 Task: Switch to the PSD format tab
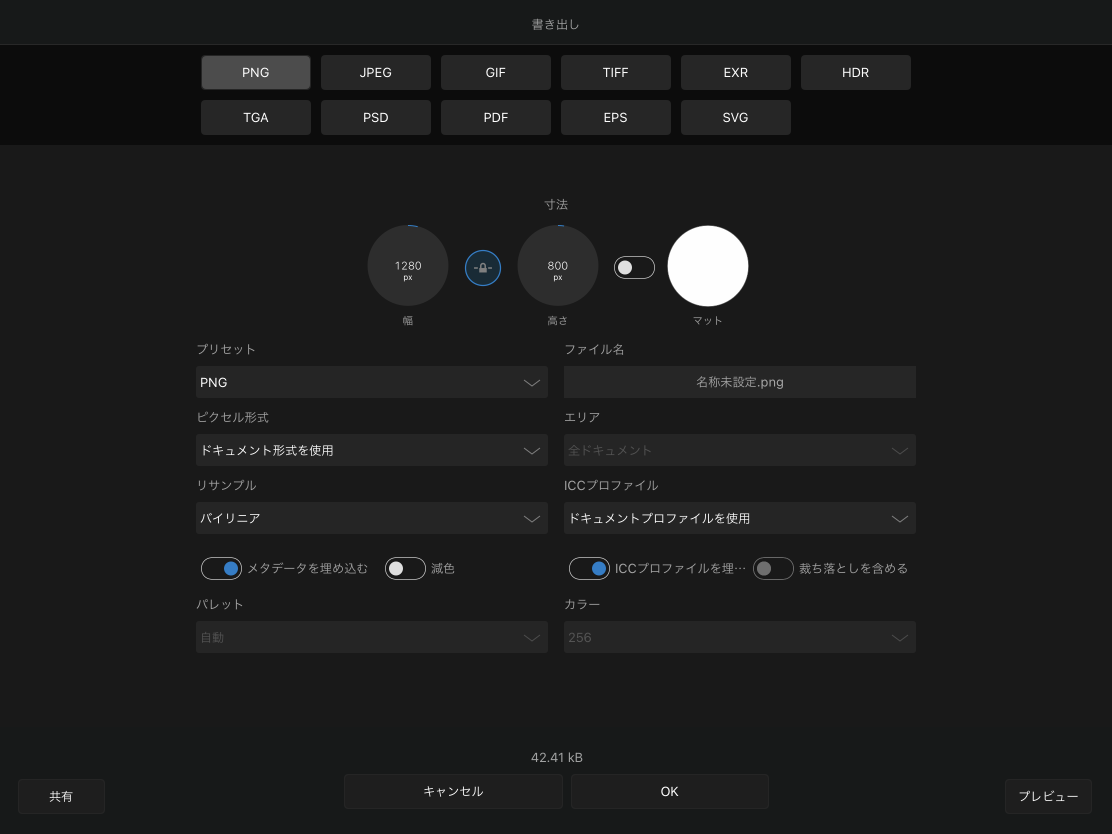[376, 117]
